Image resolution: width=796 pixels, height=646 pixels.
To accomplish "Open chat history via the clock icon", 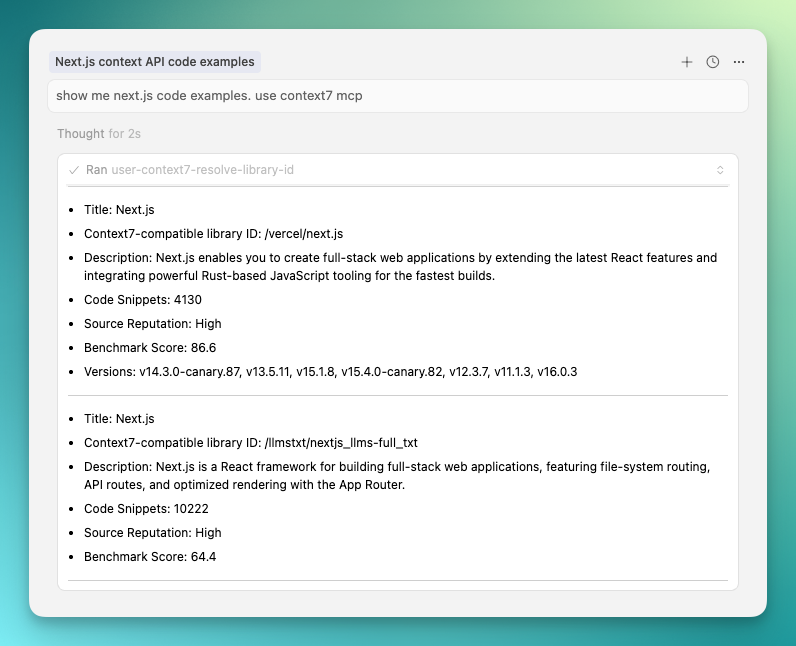I will pos(713,62).
